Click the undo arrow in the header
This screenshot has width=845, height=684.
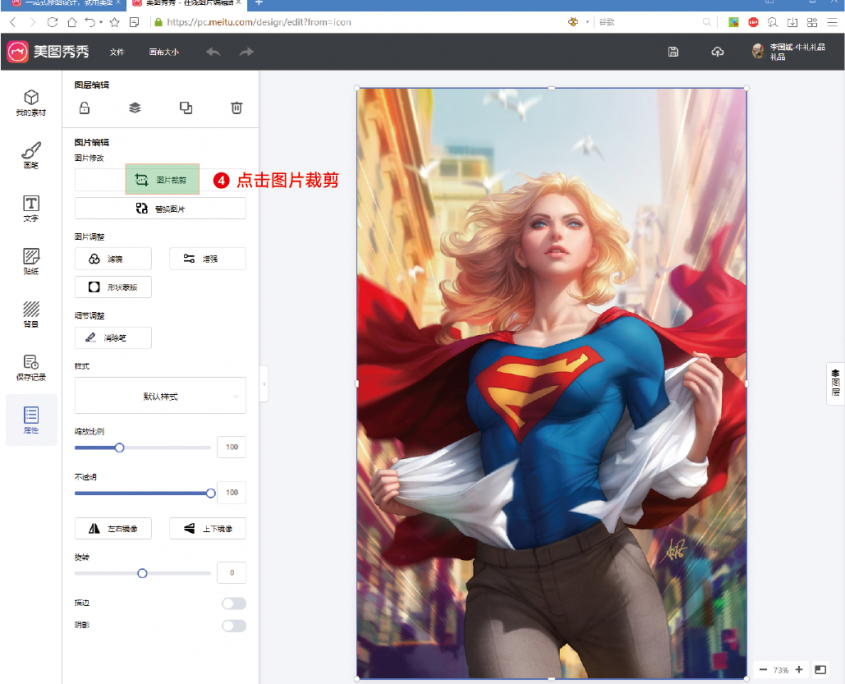click(213, 52)
